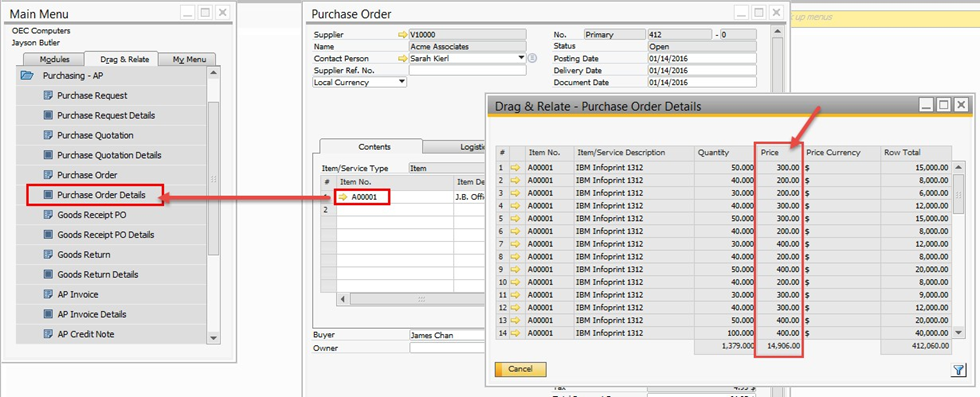This screenshot has height=397, width=980.
Task: Click the Price column header
Action: (x=778, y=153)
